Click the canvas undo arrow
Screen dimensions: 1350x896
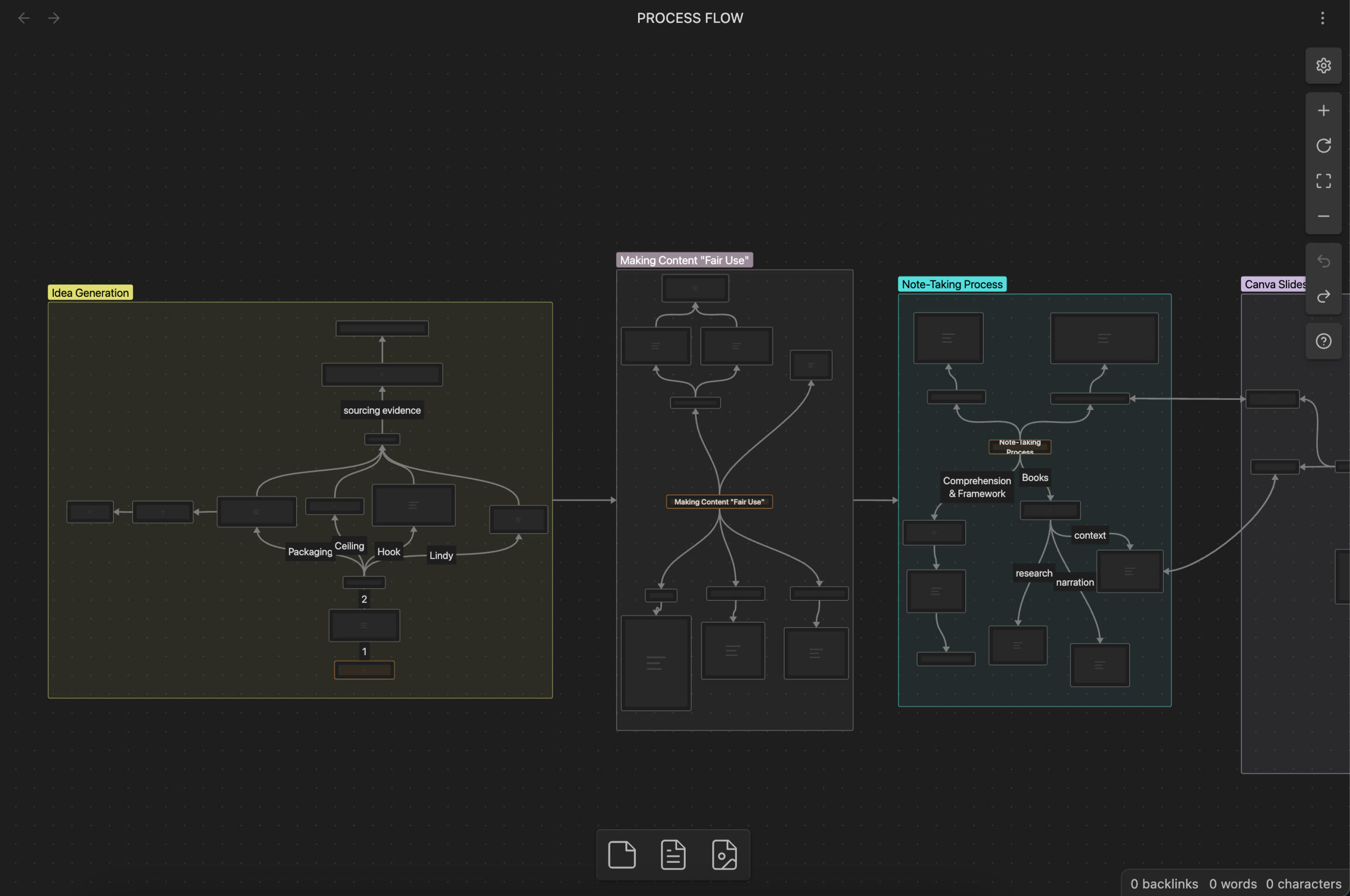coord(1323,261)
